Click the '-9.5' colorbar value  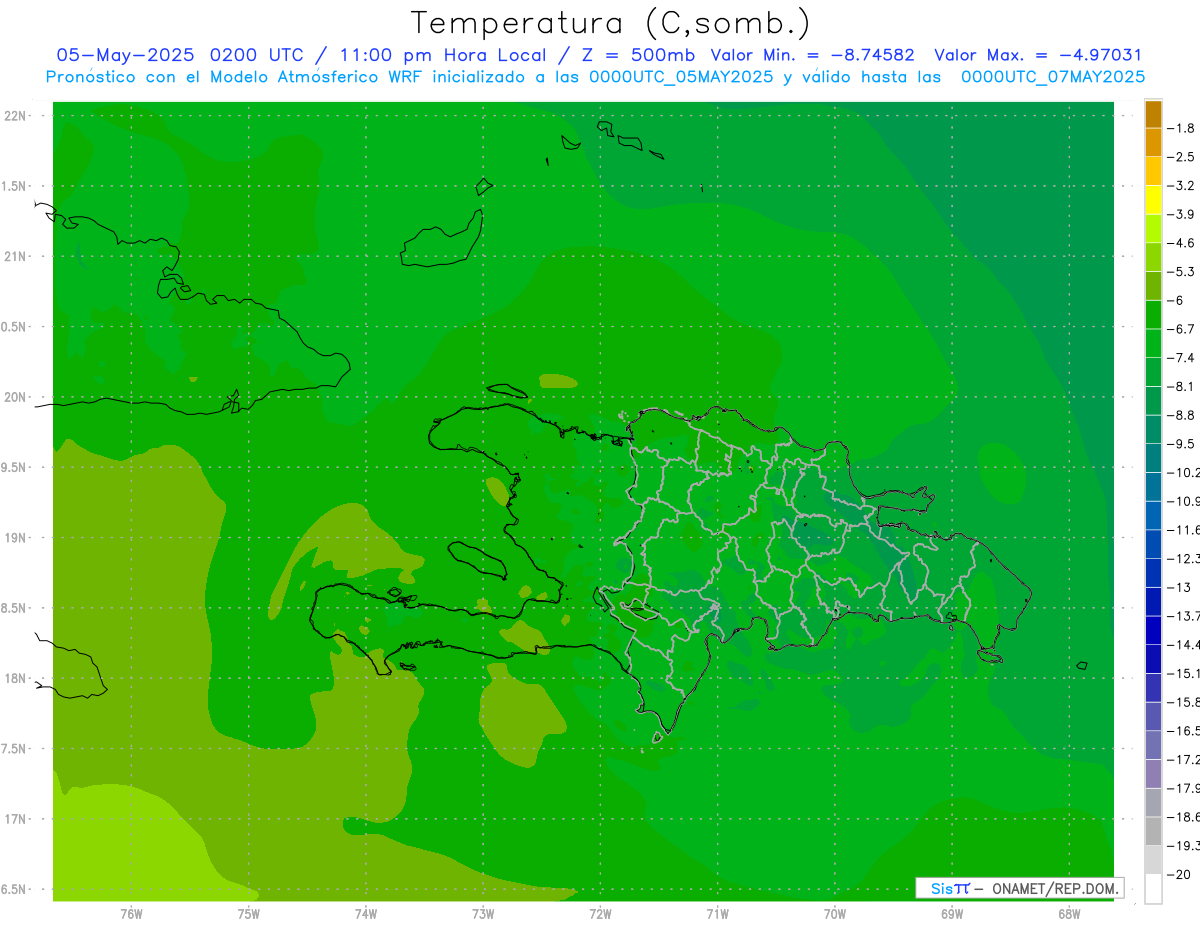point(1182,443)
